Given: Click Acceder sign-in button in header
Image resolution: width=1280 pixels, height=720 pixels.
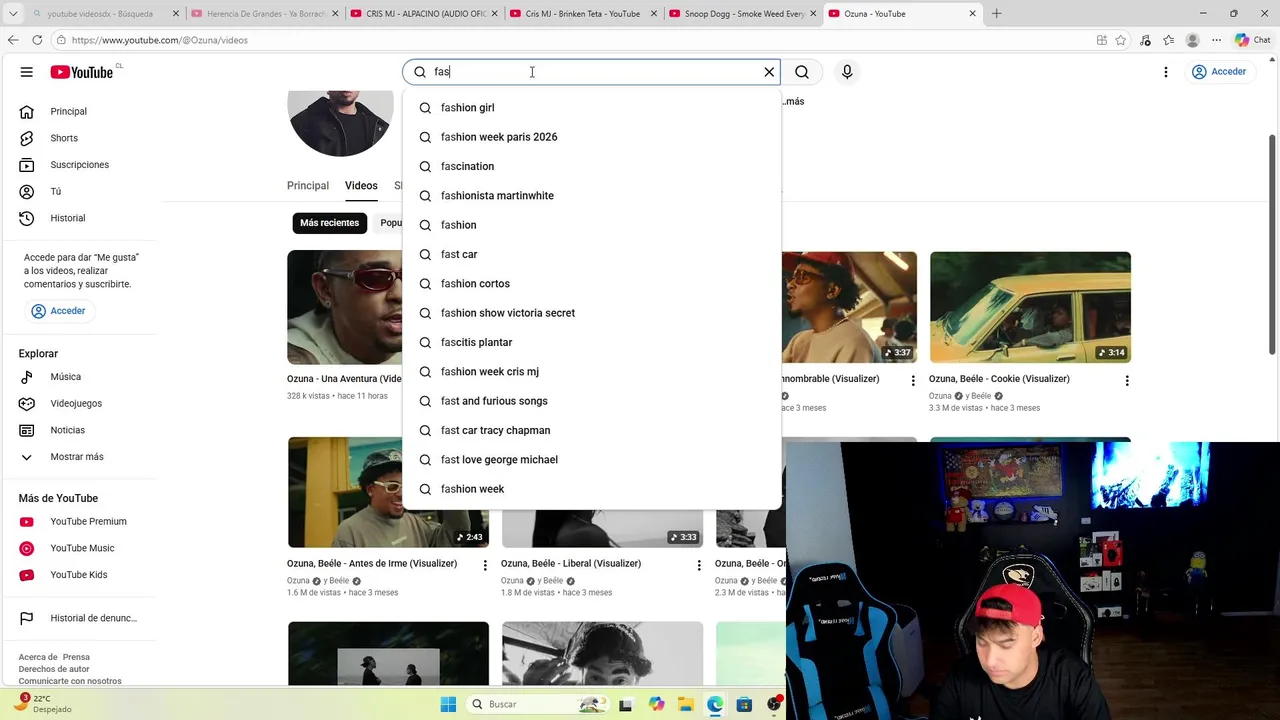Looking at the screenshot, I should 1219,72.
